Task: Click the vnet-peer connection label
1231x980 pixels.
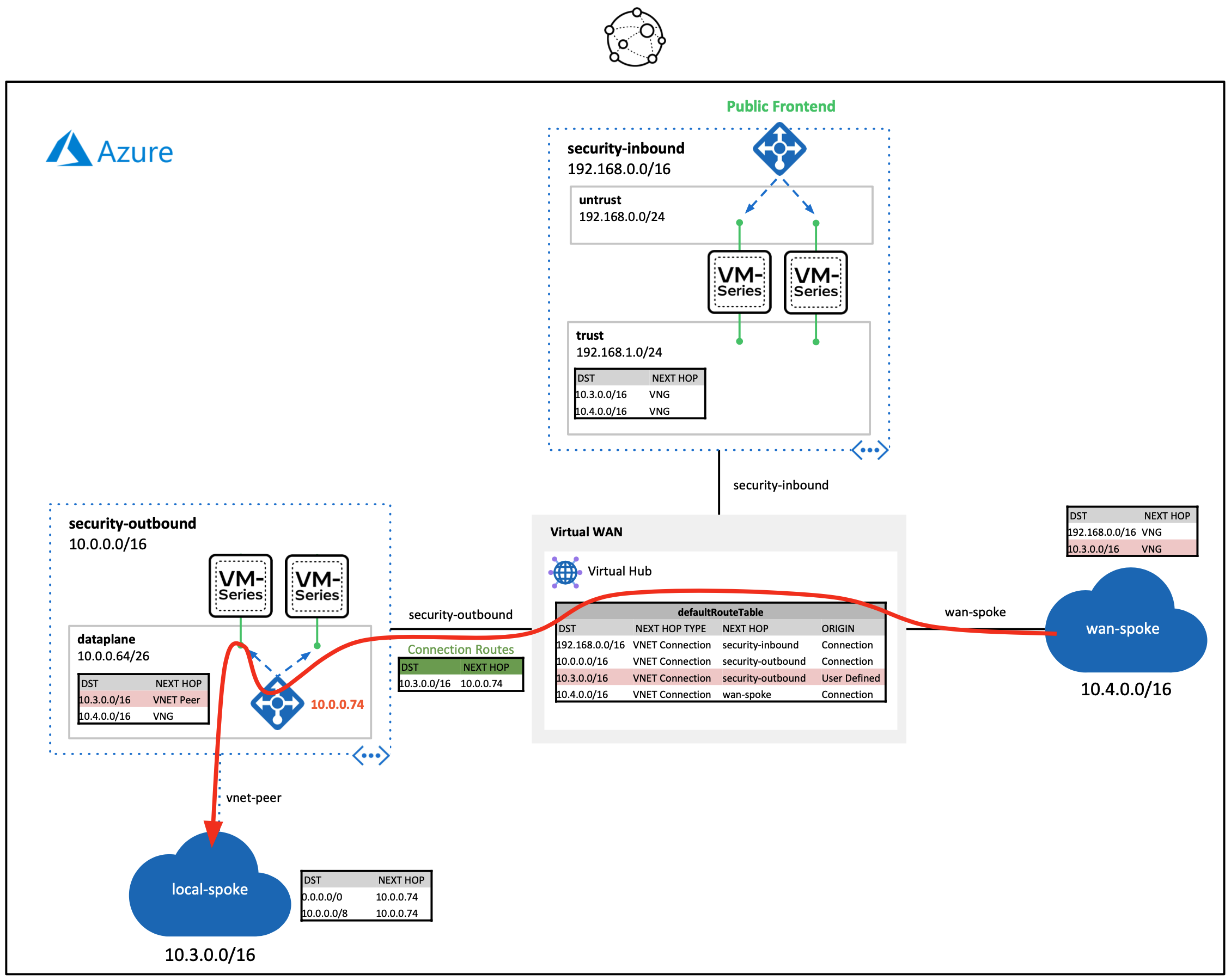Action: click(x=253, y=798)
